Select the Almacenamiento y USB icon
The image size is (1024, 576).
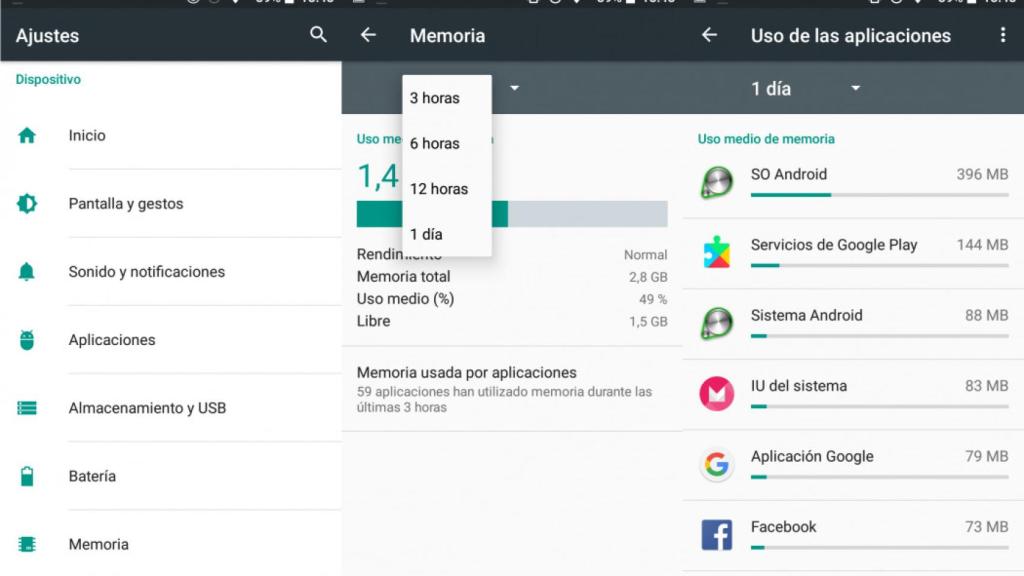28,407
